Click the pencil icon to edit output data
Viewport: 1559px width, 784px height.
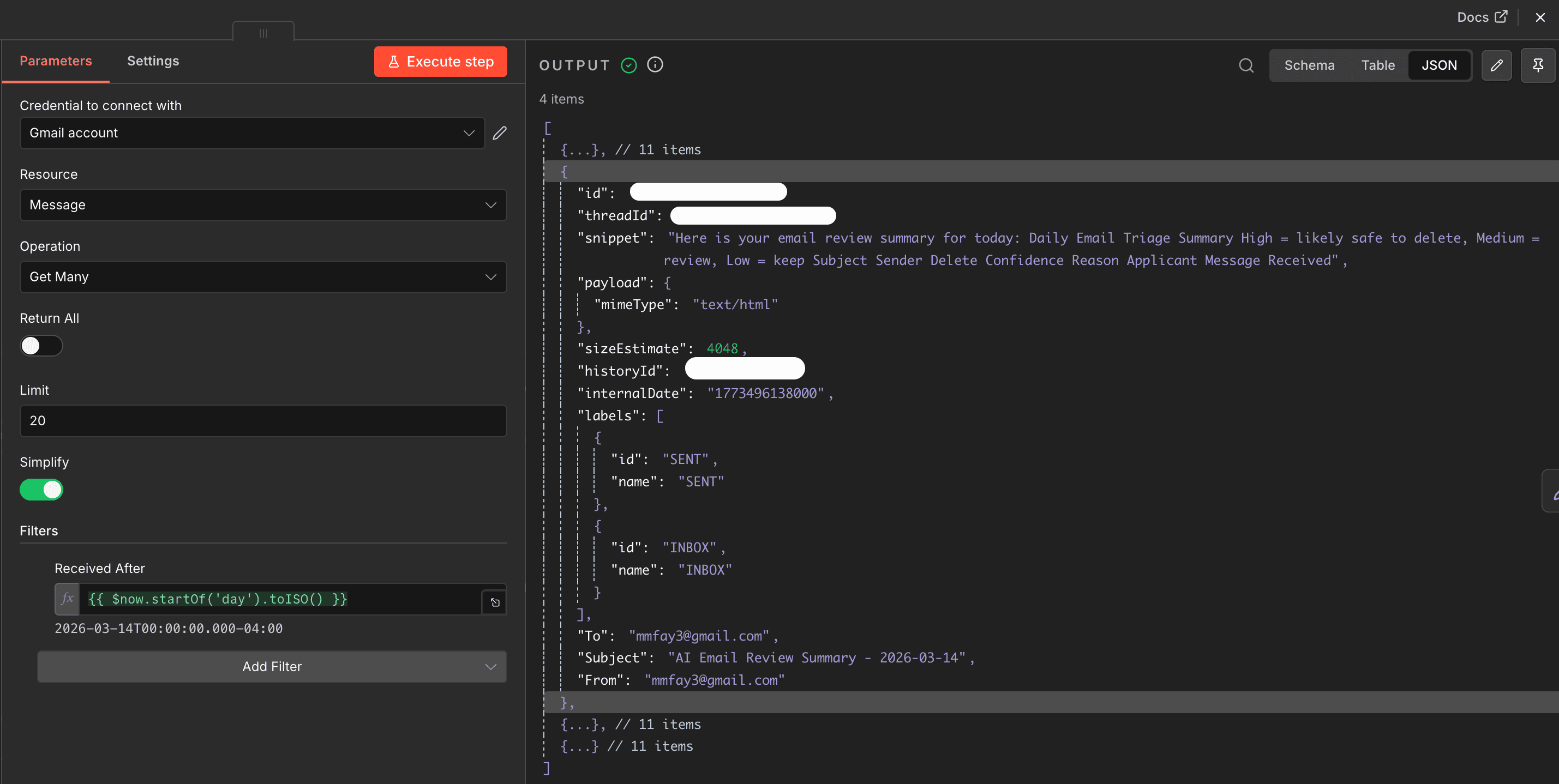[1497, 65]
